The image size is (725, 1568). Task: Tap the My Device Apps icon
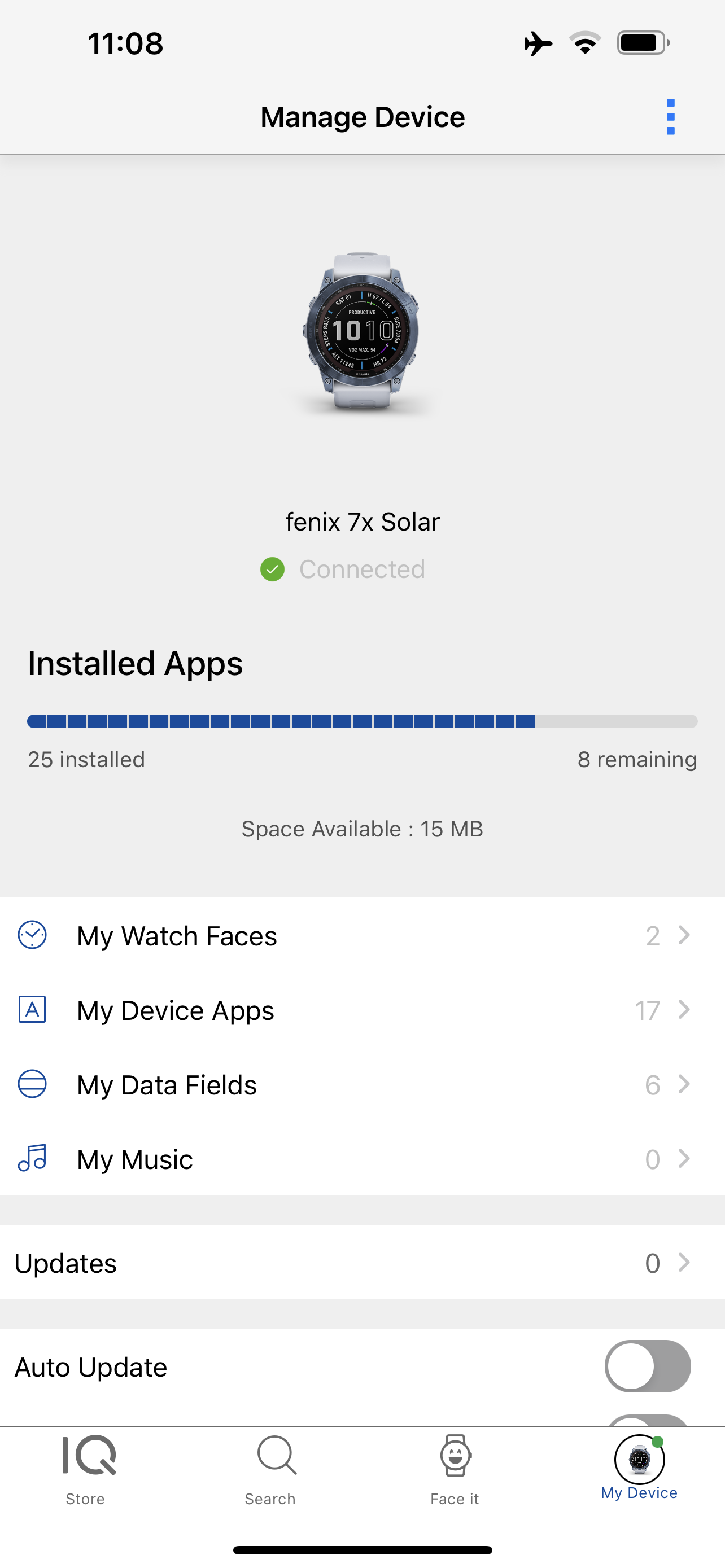click(32, 1010)
